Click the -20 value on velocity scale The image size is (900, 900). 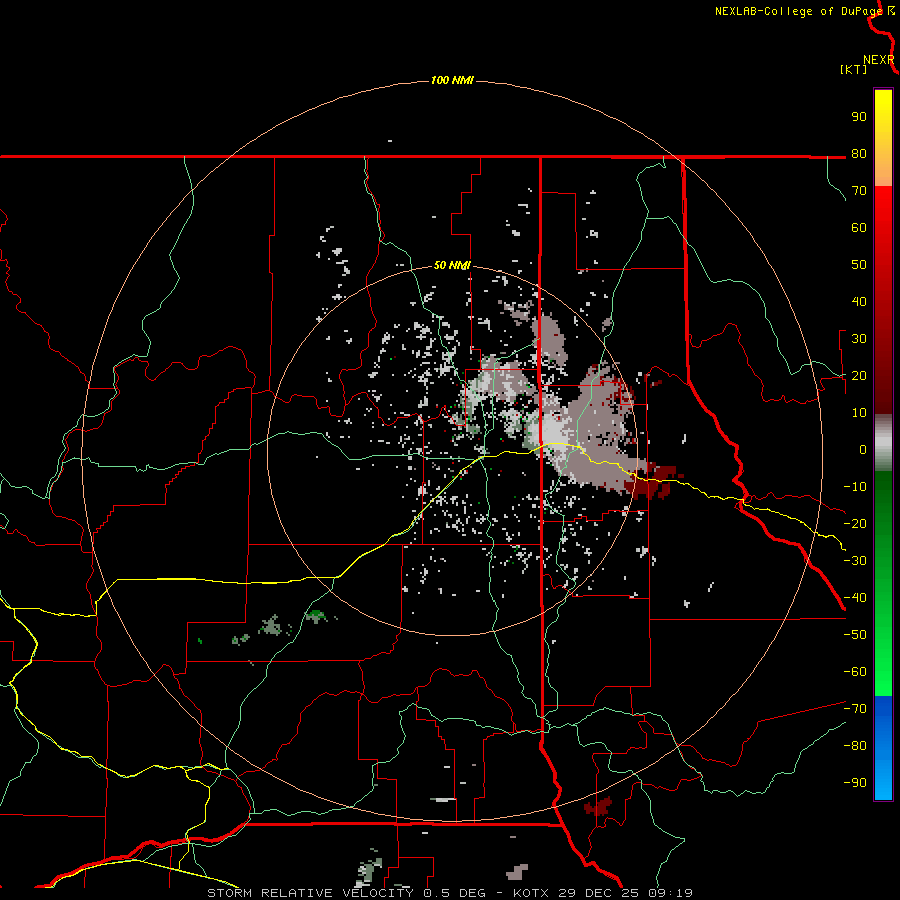click(x=855, y=524)
